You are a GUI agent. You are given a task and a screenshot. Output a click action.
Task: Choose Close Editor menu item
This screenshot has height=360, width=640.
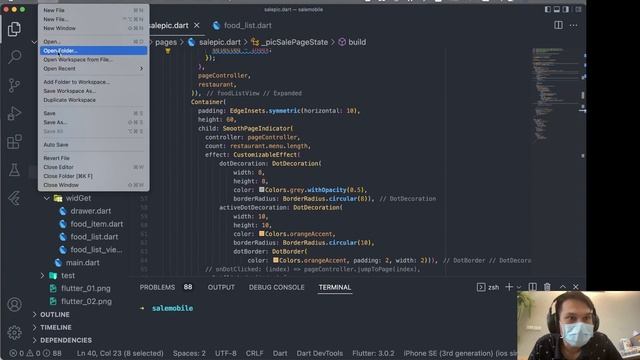(93, 167)
